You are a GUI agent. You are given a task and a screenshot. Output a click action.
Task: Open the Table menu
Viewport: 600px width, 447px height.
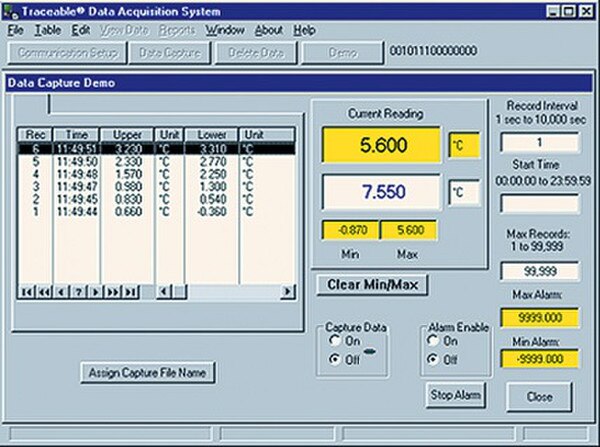tap(48, 30)
